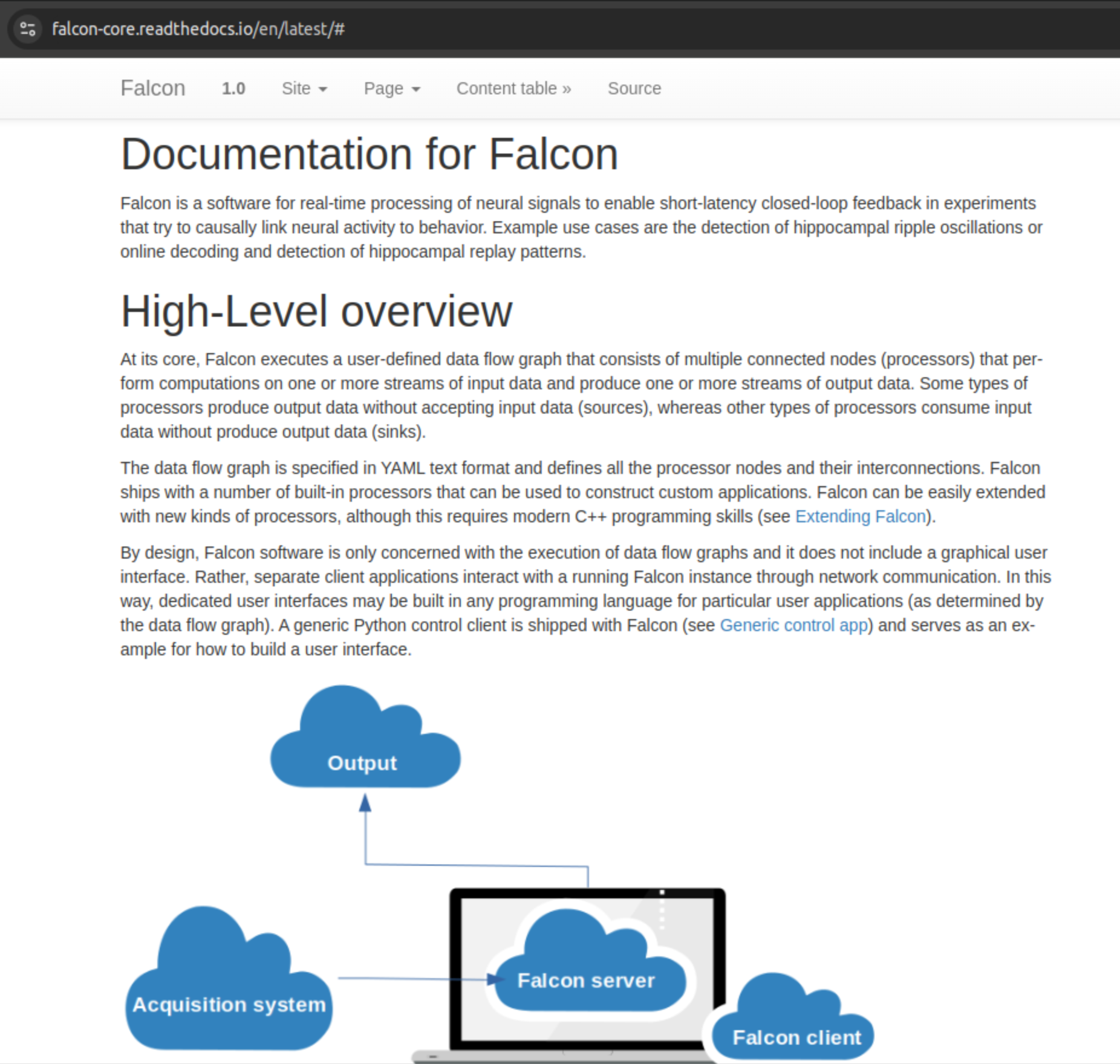The image size is (1120, 1064).
Task: Click the Documentation for Falcon heading
Action: tap(369, 154)
